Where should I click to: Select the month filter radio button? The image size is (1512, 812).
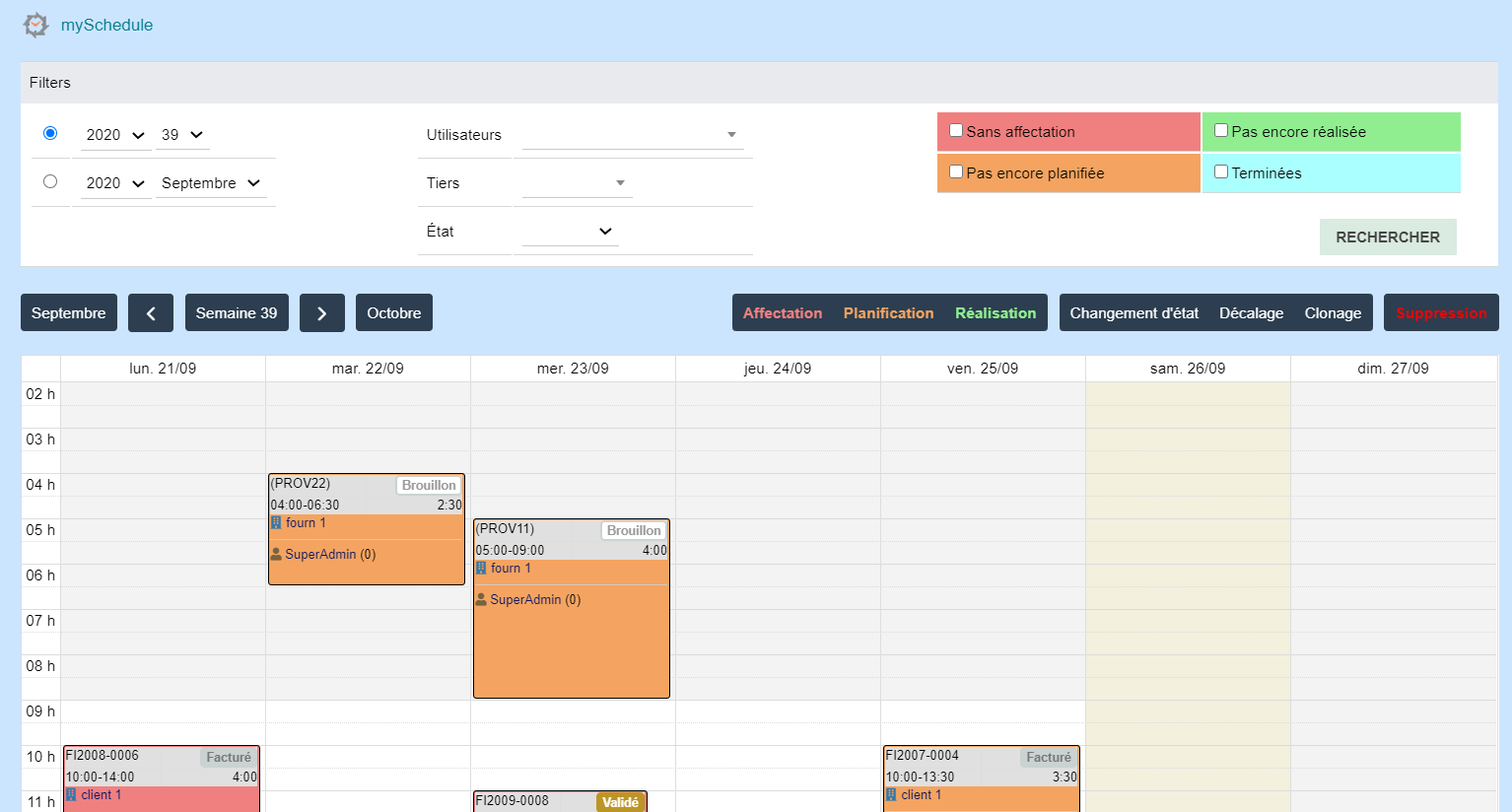click(50, 182)
